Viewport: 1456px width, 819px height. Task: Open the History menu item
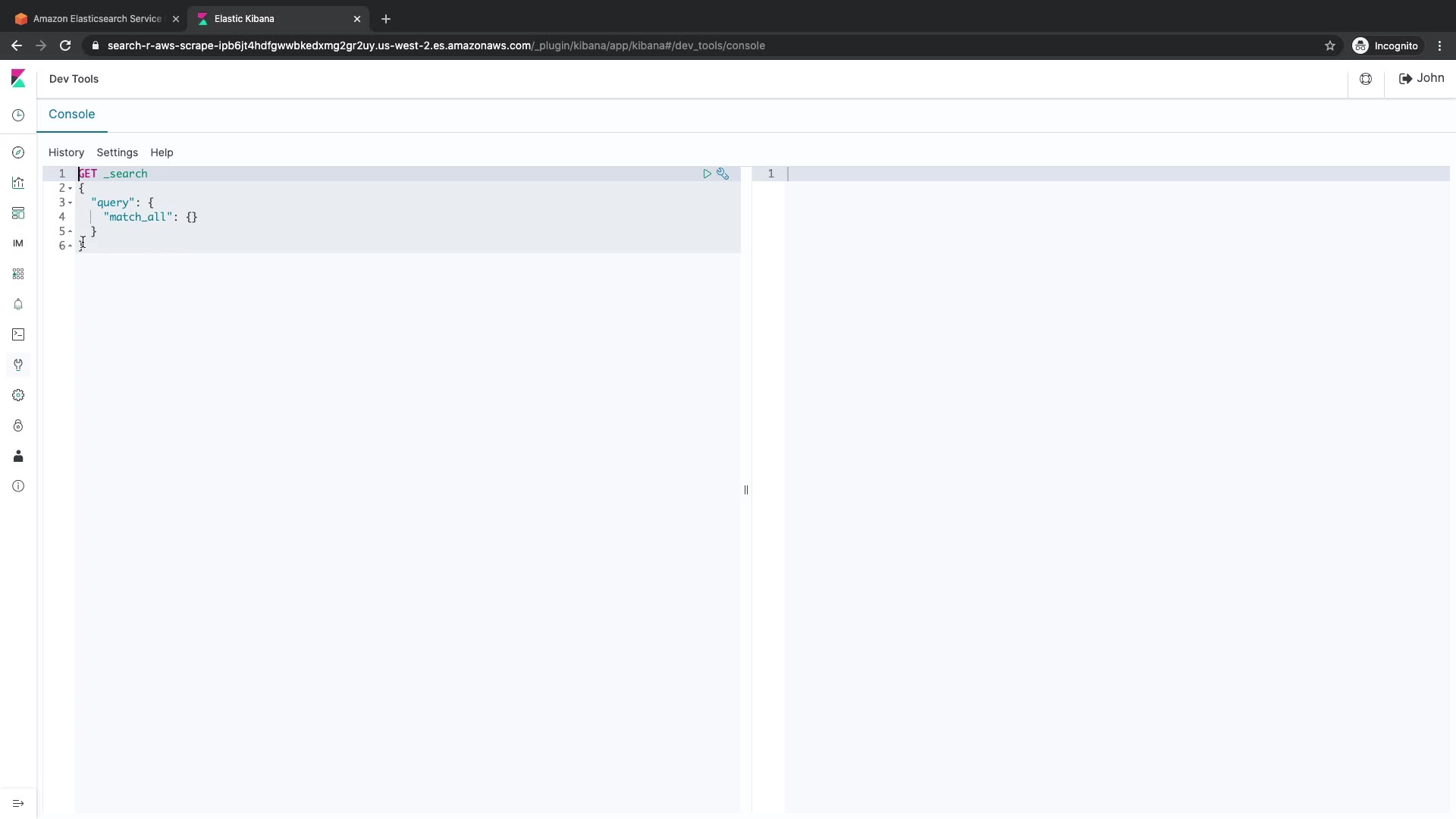[x=66, y=152]
